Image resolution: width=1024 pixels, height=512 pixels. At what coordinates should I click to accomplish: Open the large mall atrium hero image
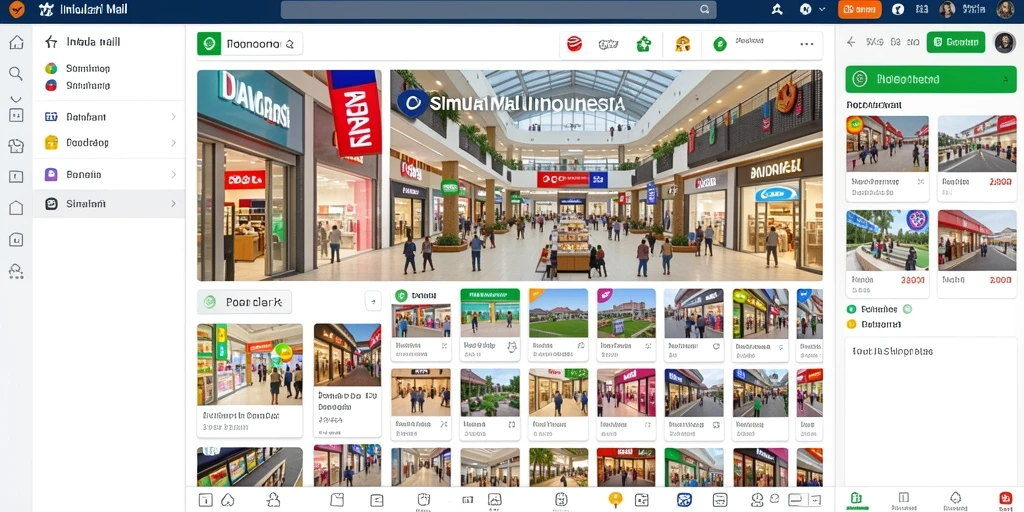tap(606, 176)
